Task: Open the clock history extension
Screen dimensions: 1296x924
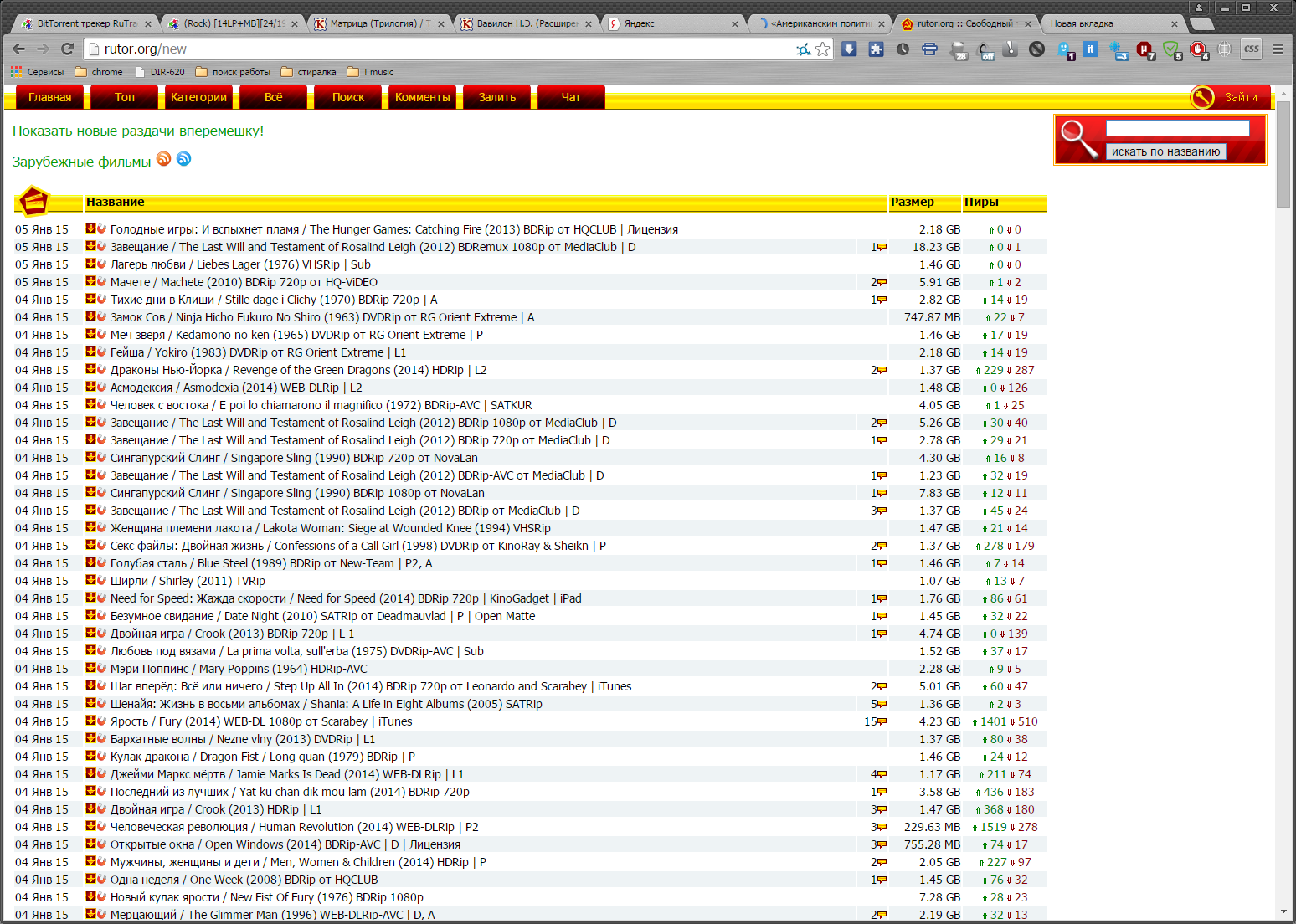Action: pyautogui.click(x=903, y=49)
